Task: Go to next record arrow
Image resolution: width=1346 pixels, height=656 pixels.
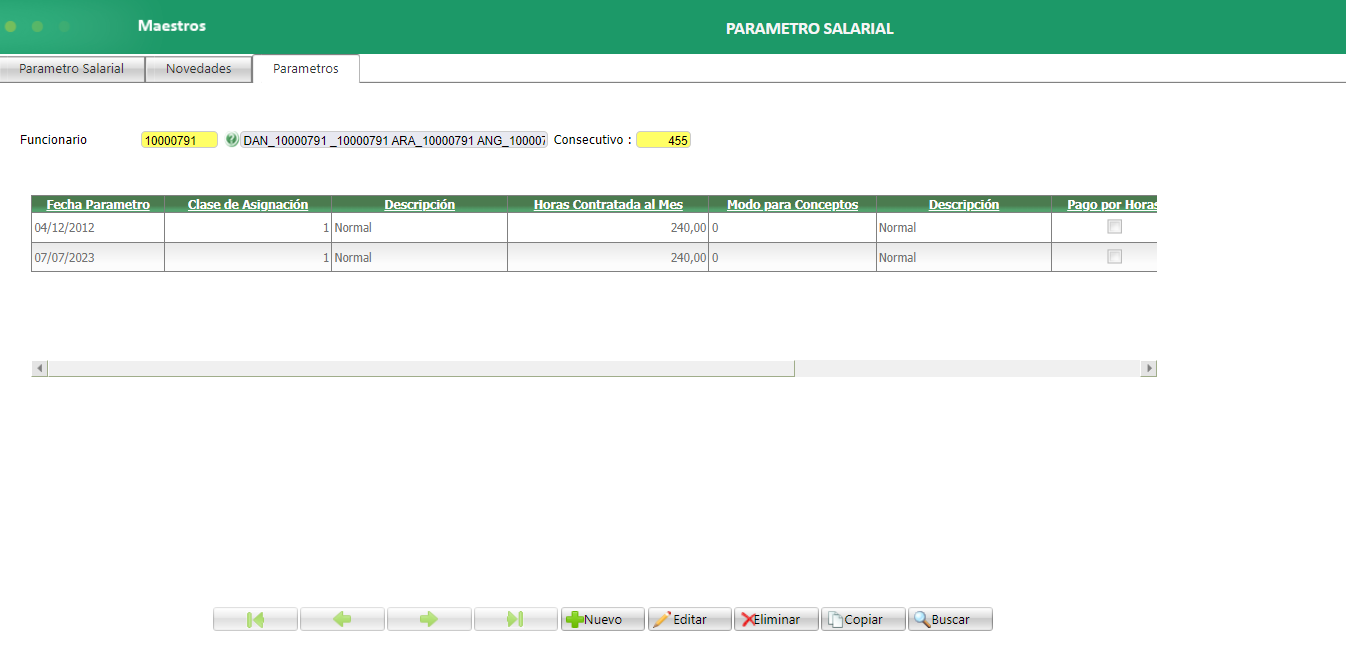Action: 429,619
